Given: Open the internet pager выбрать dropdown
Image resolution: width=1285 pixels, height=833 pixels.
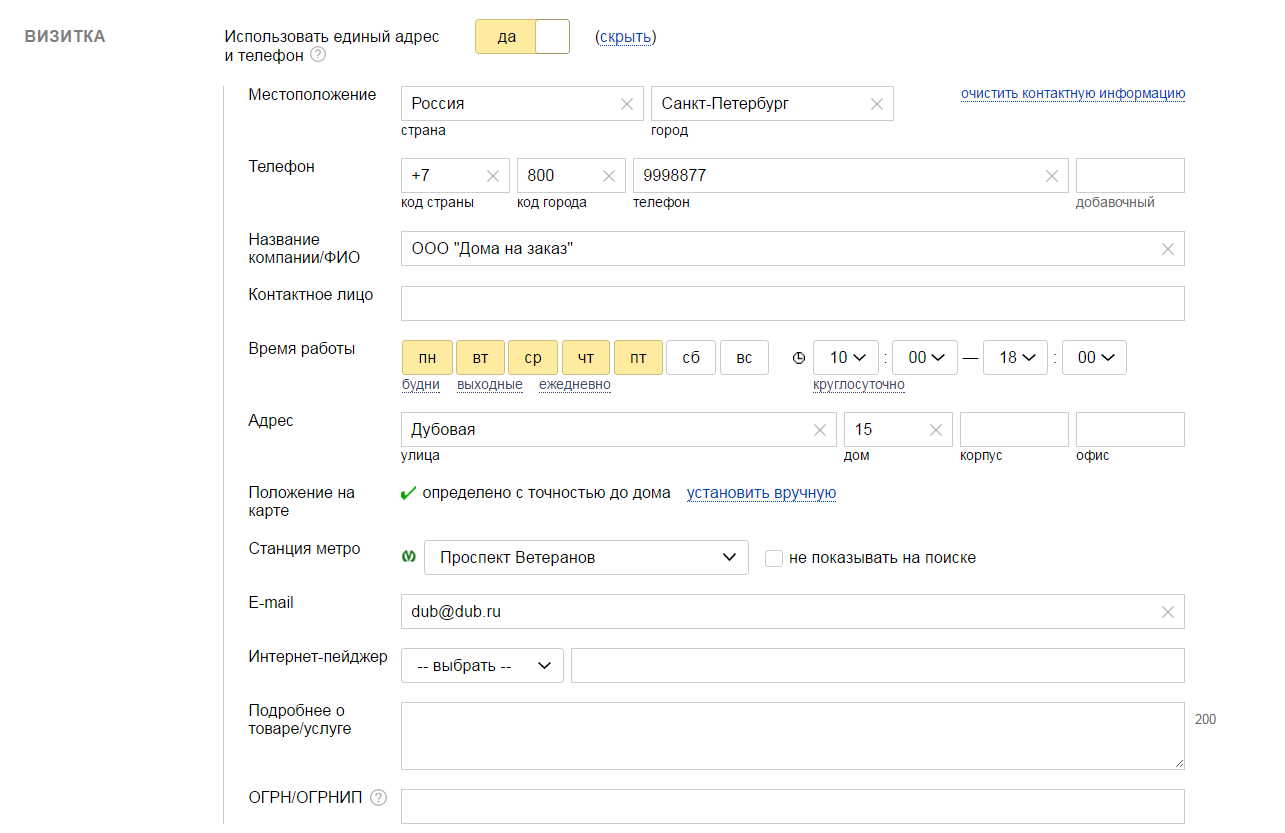Looking at the screenshot, I should [482, 666].
